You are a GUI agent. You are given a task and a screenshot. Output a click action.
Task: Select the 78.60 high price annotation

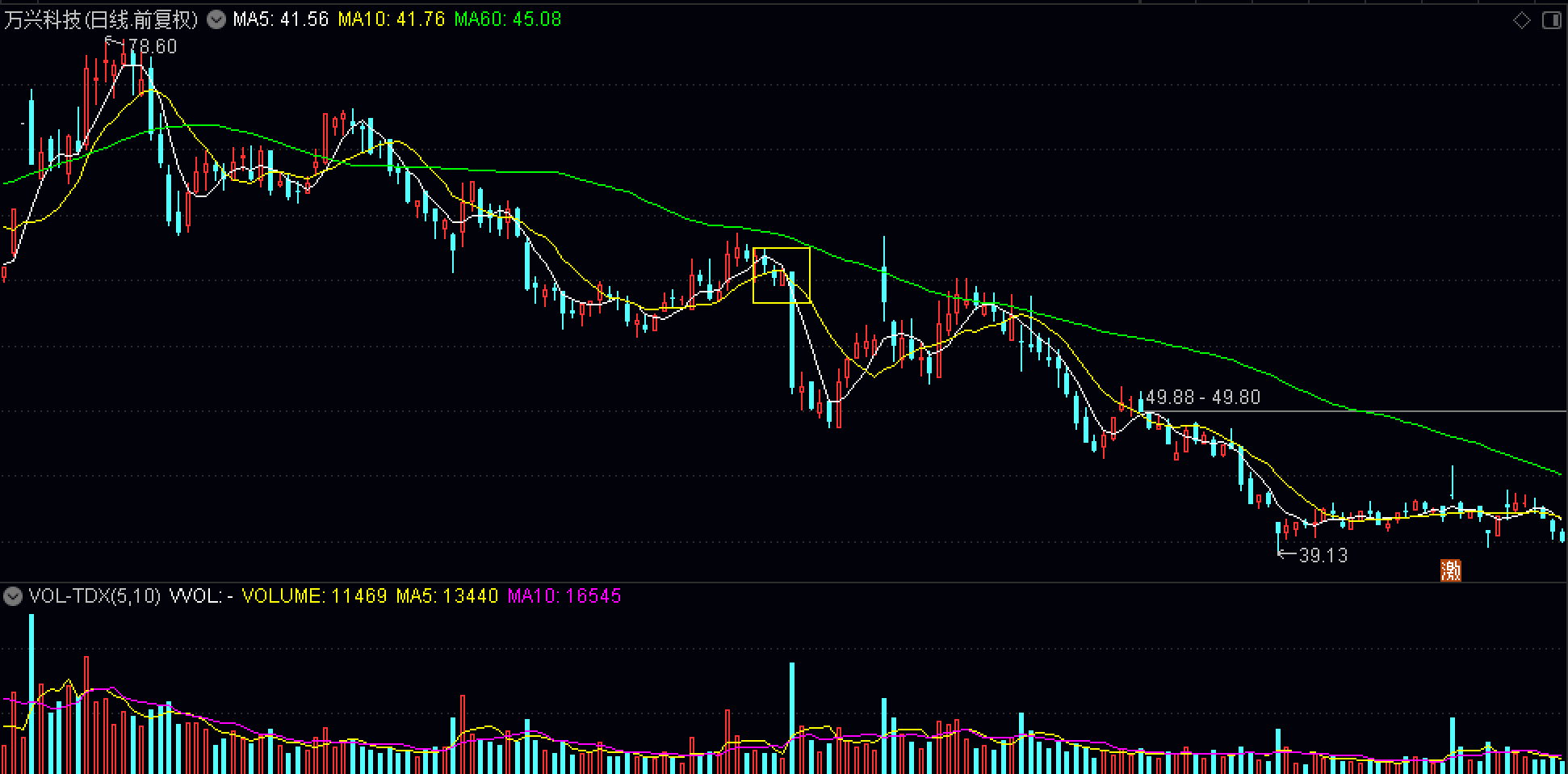pyautogui.click(x=153, y=47)
